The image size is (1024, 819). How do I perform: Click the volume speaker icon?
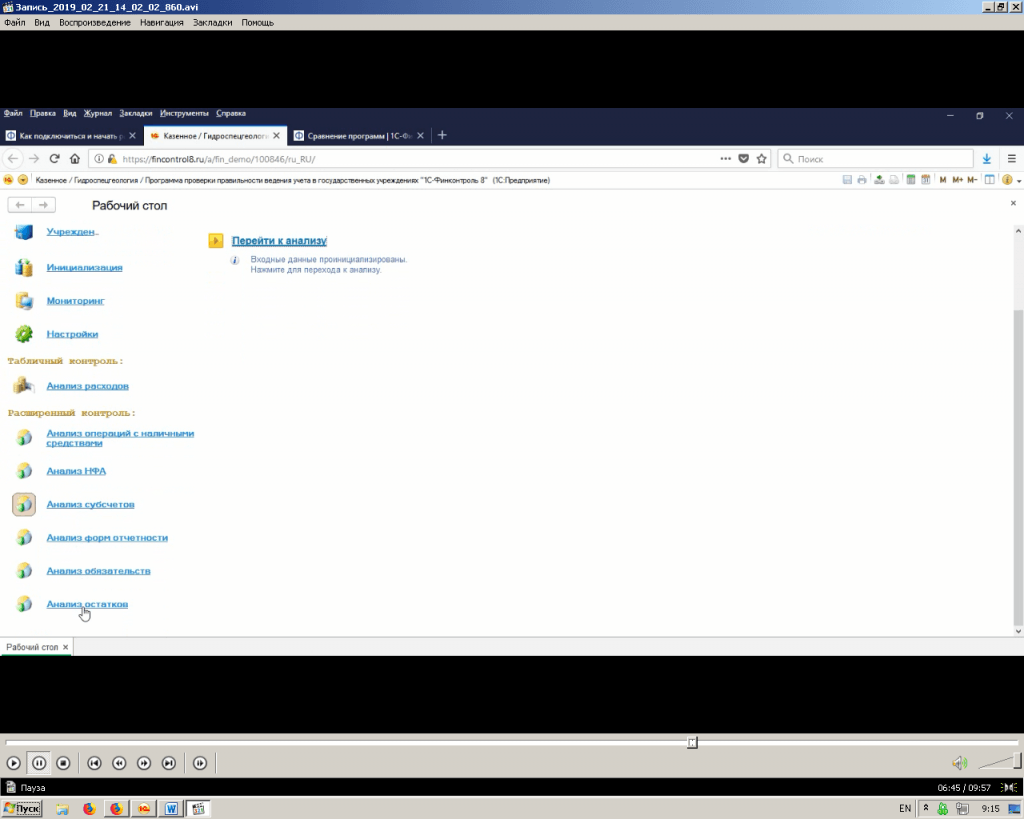959,763
